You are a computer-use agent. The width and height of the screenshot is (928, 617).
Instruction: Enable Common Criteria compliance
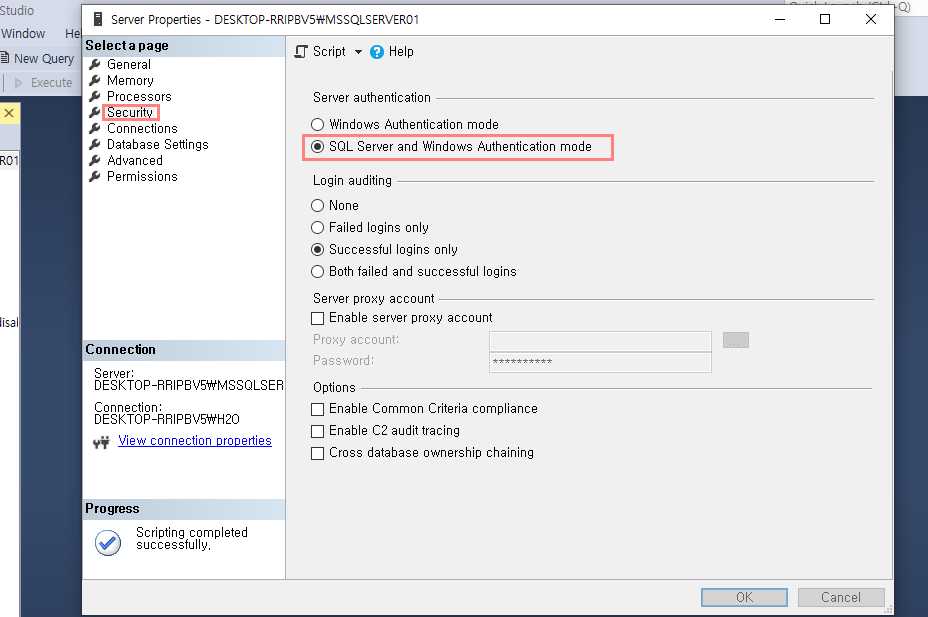click(318, 409)
